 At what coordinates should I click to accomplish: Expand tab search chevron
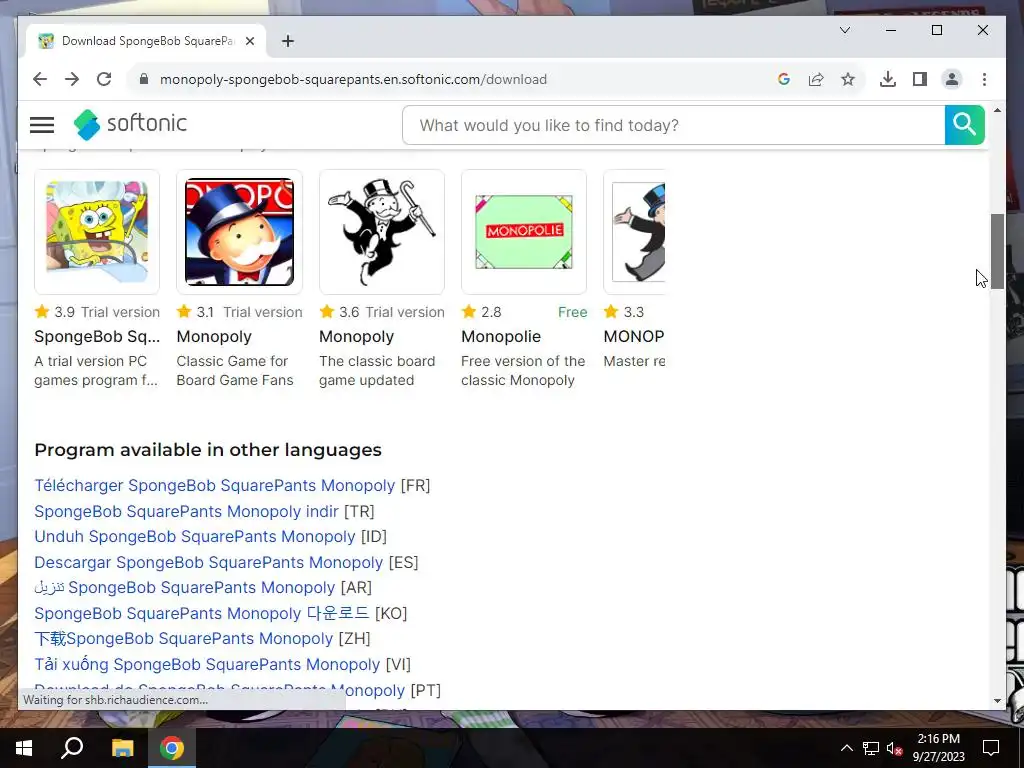(844, 30)
